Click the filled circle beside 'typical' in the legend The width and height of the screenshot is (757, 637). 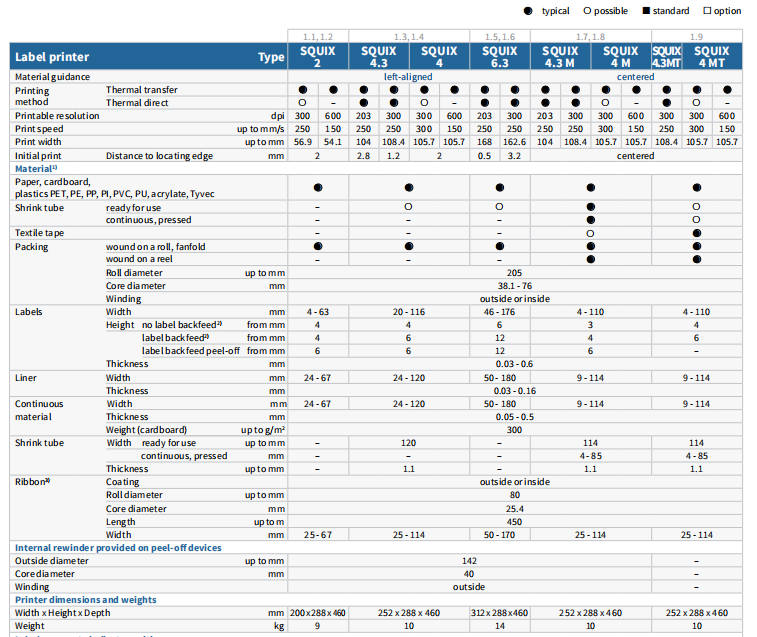pyautogui.click(x=528, y=11)
